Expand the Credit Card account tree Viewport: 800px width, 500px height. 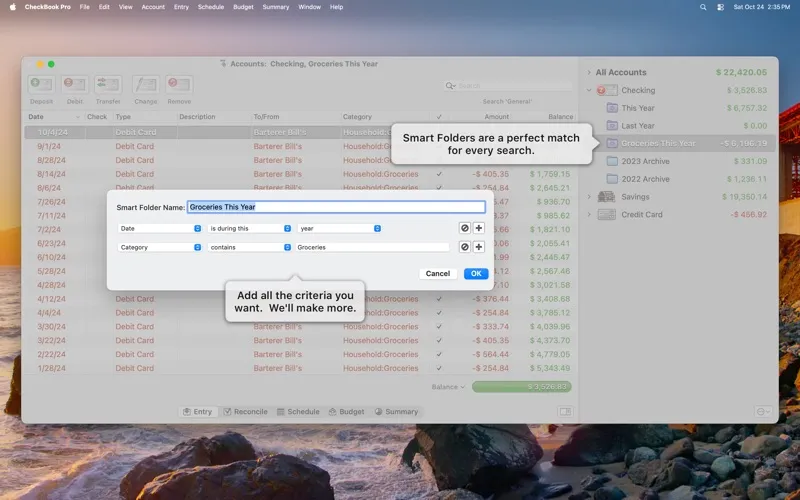(589, 214)
